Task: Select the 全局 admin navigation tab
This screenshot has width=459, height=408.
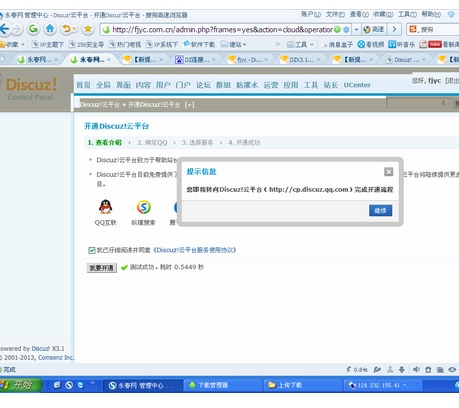Action: click(103, 85)
